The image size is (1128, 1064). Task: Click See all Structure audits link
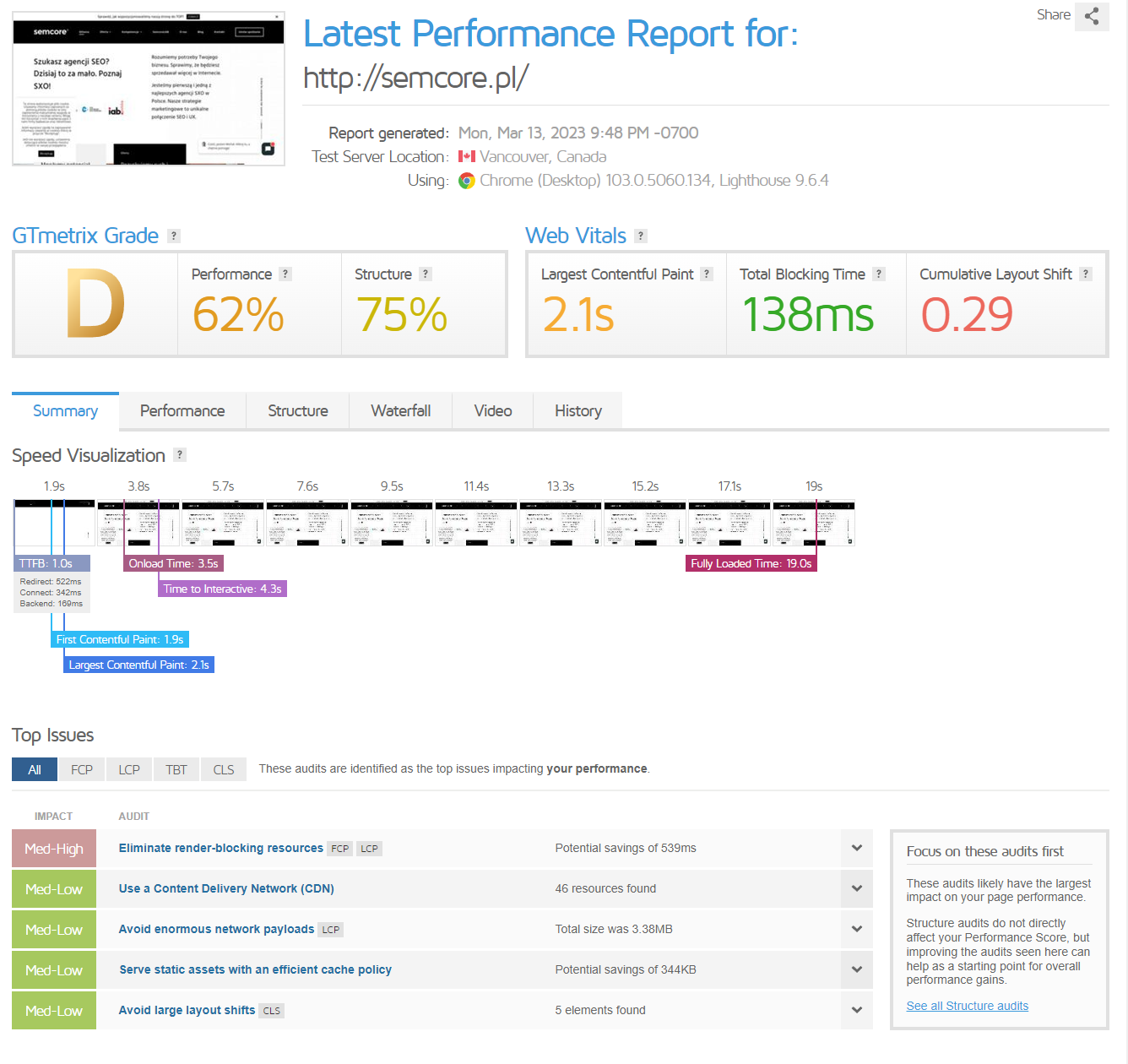coord(968,1007)
